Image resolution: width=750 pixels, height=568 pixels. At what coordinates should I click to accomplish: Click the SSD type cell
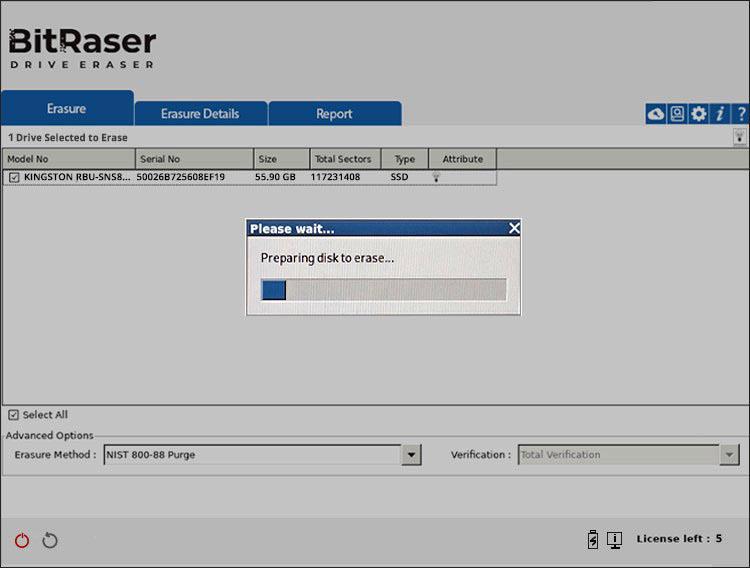399,177
